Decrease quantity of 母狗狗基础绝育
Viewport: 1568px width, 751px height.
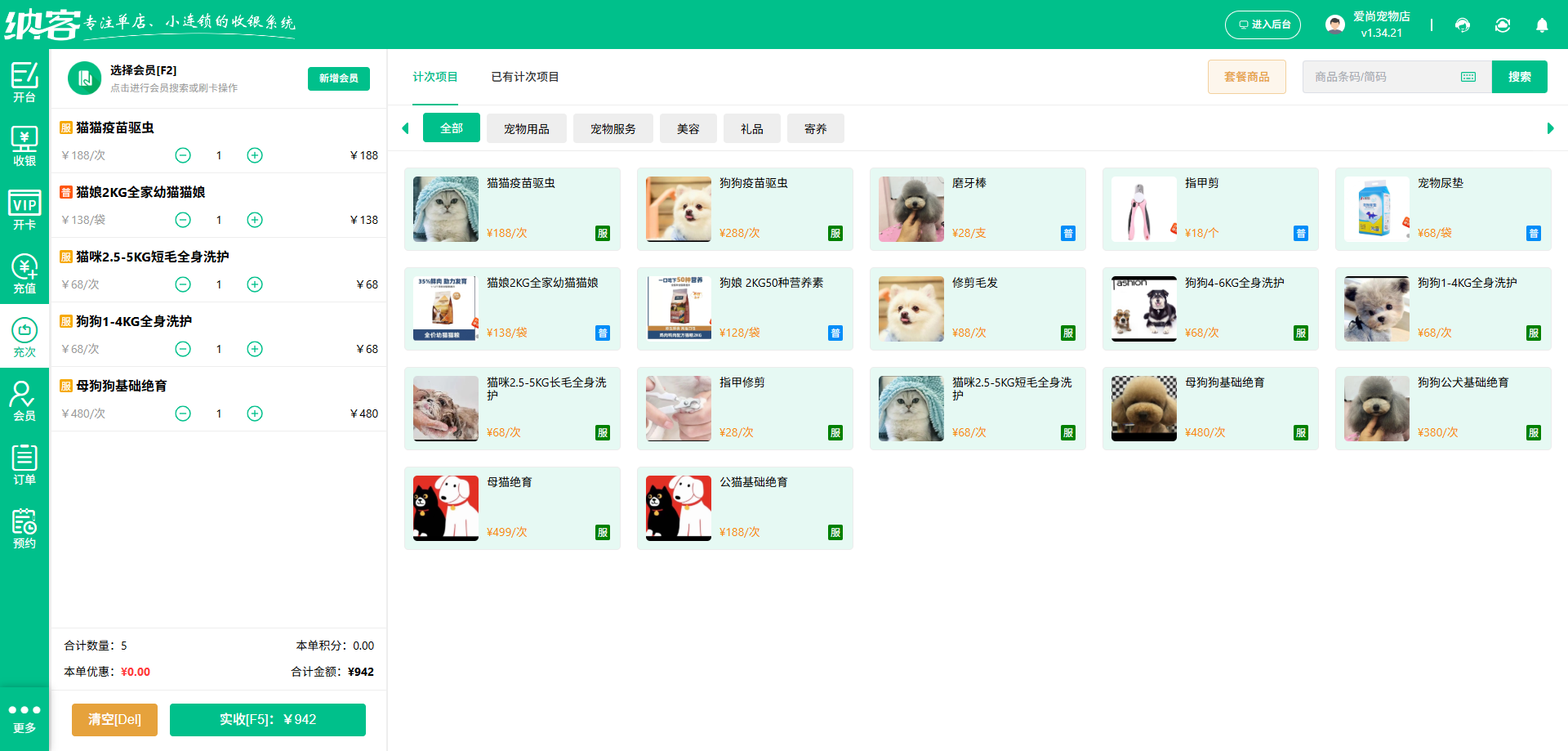[x=182, y=413]
